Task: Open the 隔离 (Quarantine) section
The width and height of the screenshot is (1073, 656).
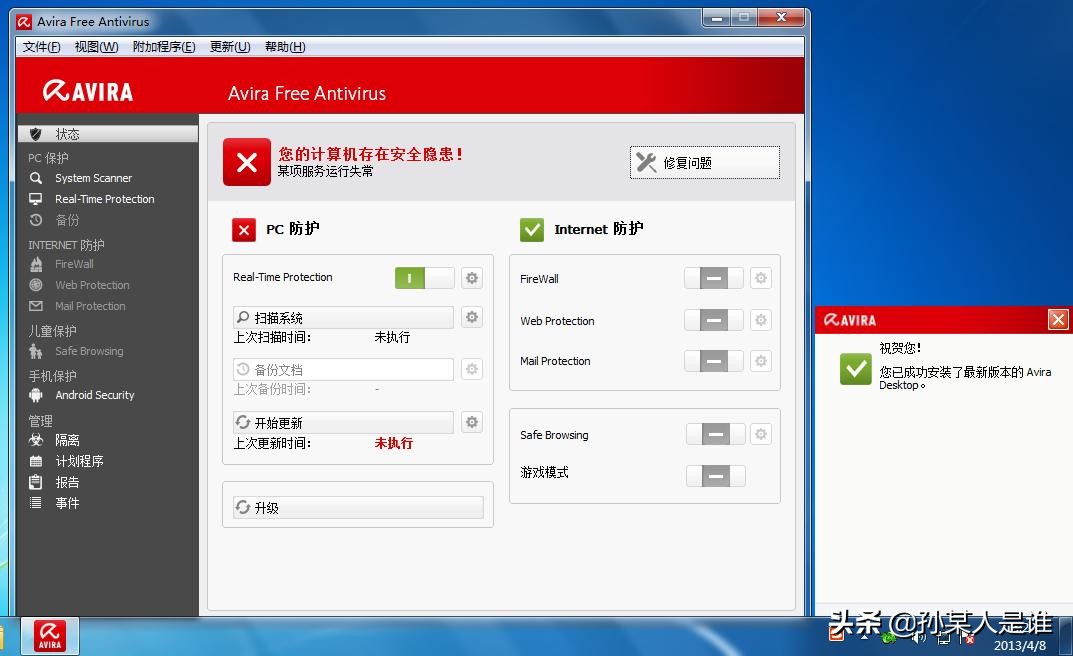Action: tap(68, 440)
